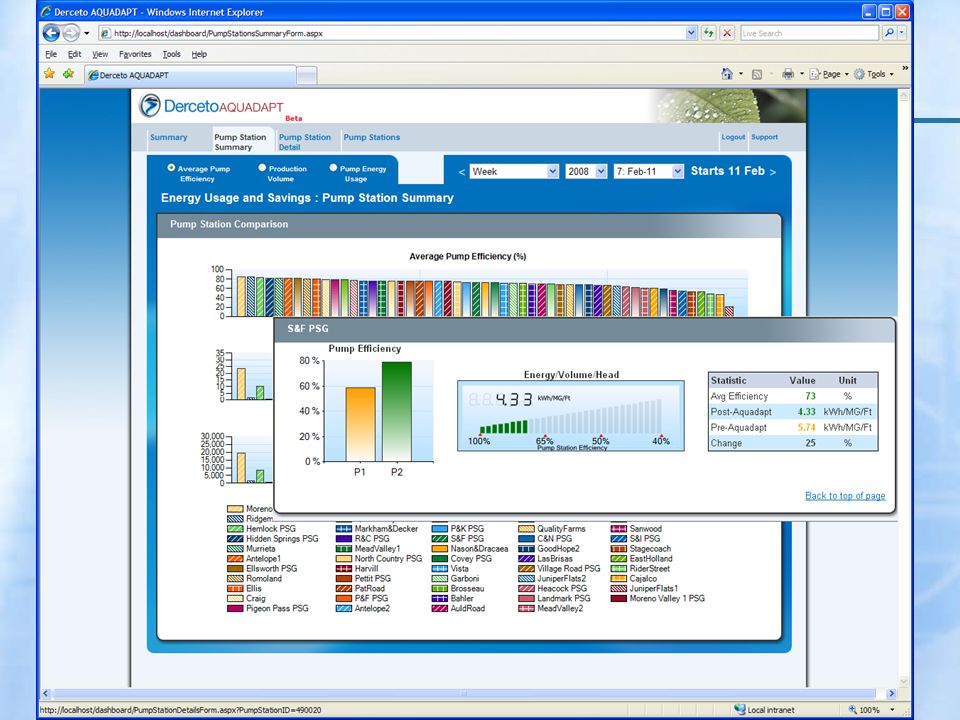Image resolution: width=960 pixels, height=720 pixels.
Task: Click the Favorites Center star icon
Action: click(50, 74)
